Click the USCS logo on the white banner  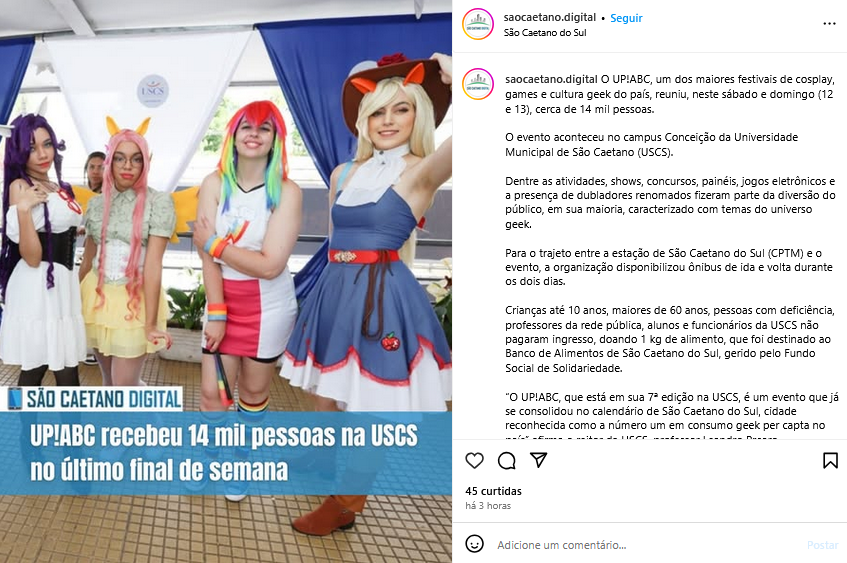pyautogui.click(x=153, y=90)
